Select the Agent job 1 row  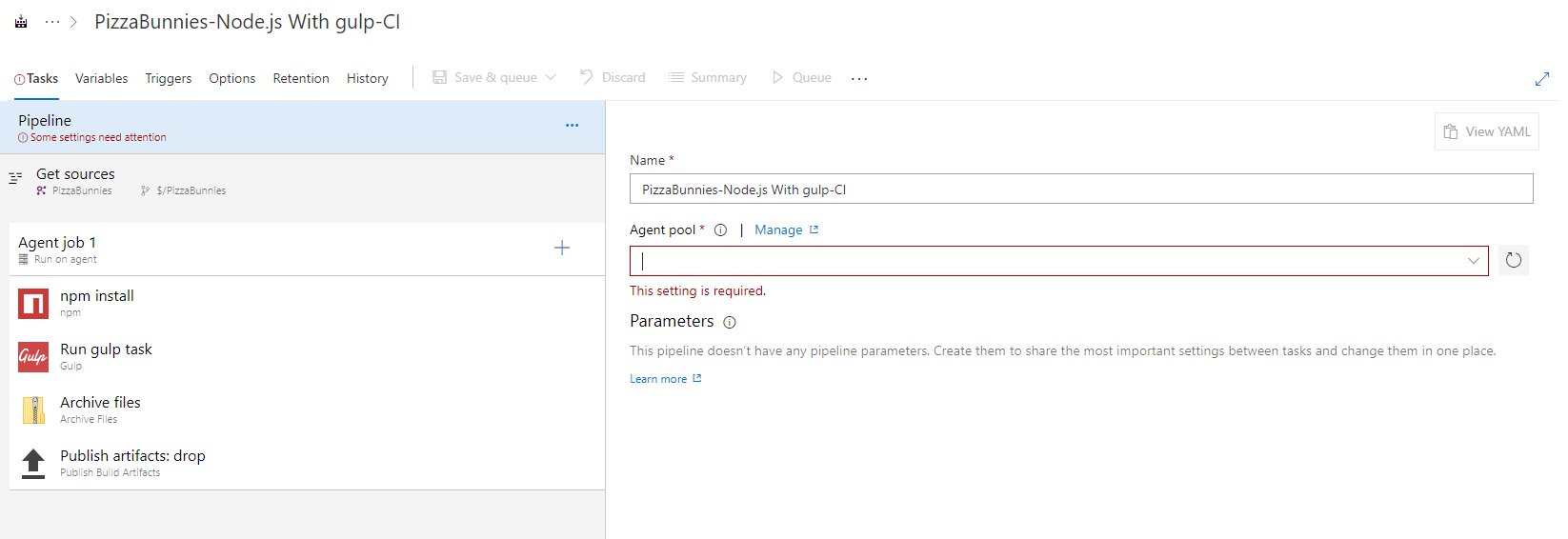(307, 250)
